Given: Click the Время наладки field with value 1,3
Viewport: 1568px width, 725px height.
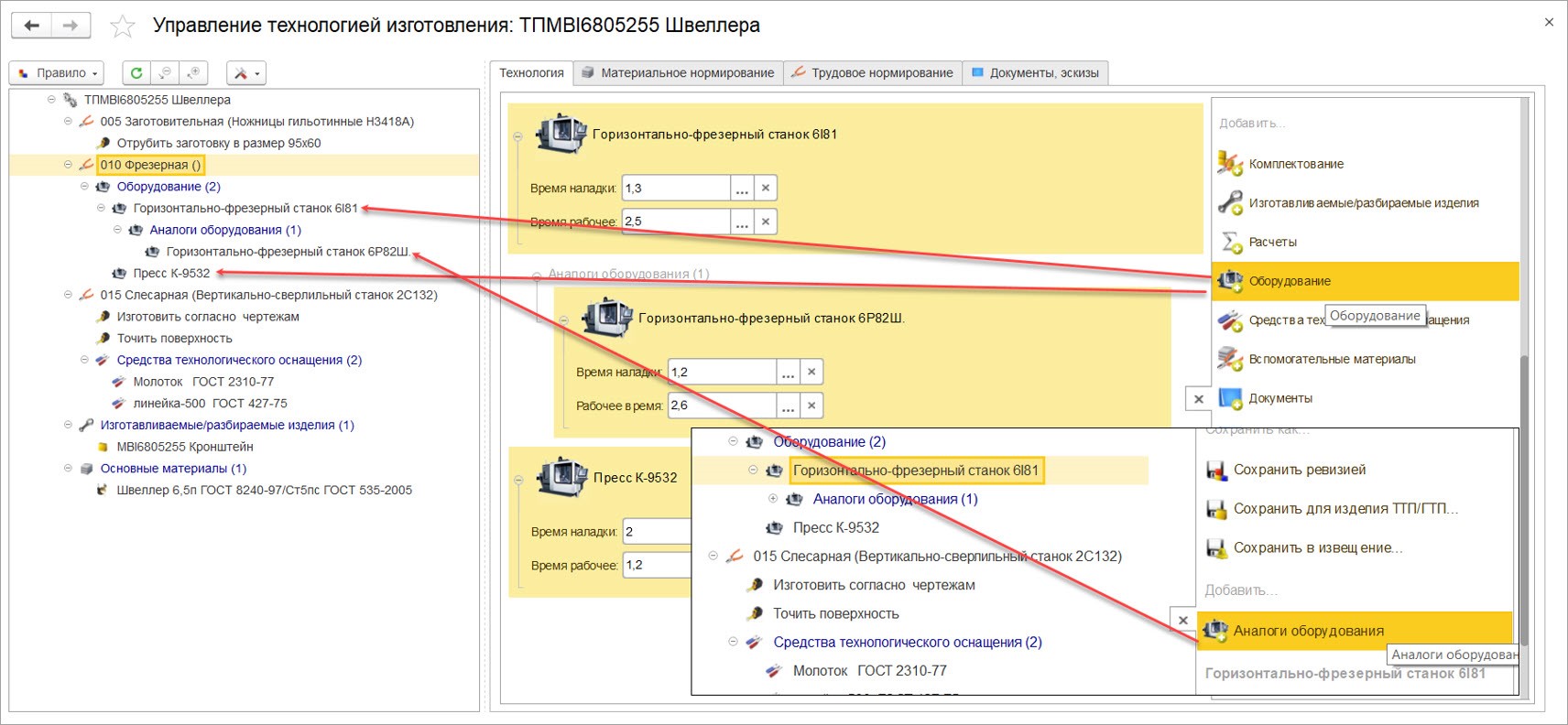Looking at the screenshot, I should (x=676, y=189).
